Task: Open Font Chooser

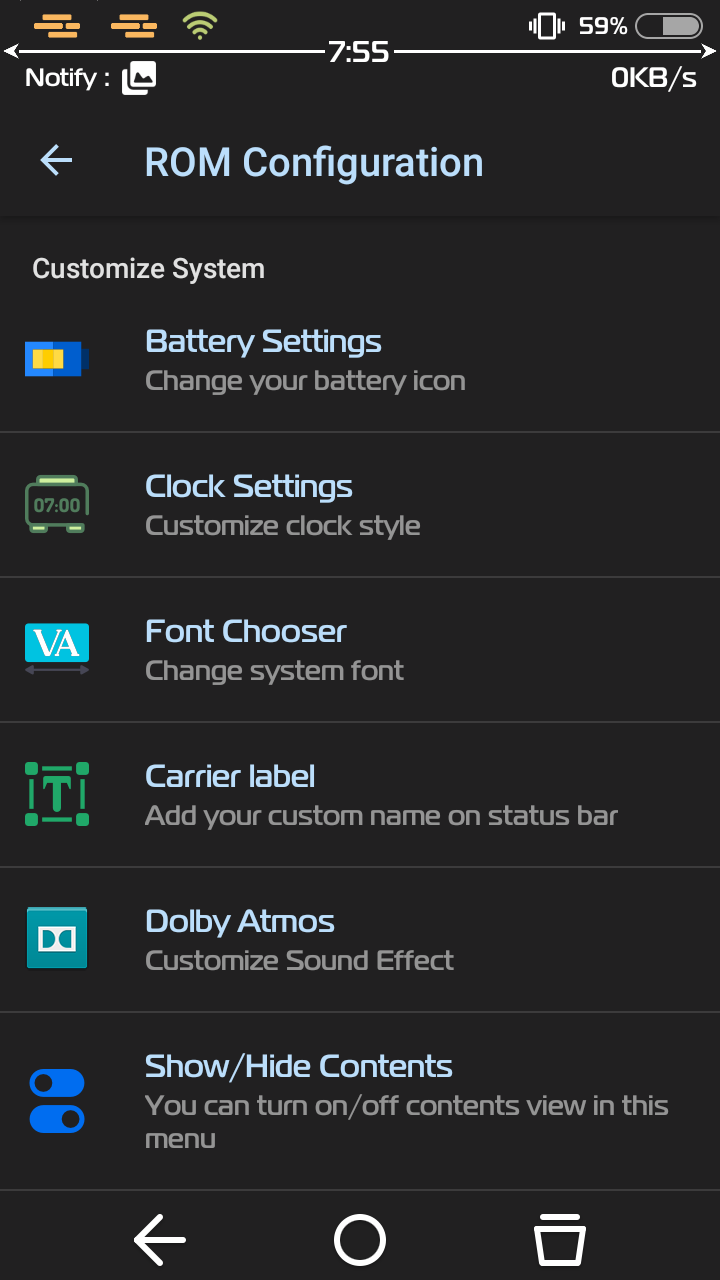Action: coord(246,632)
